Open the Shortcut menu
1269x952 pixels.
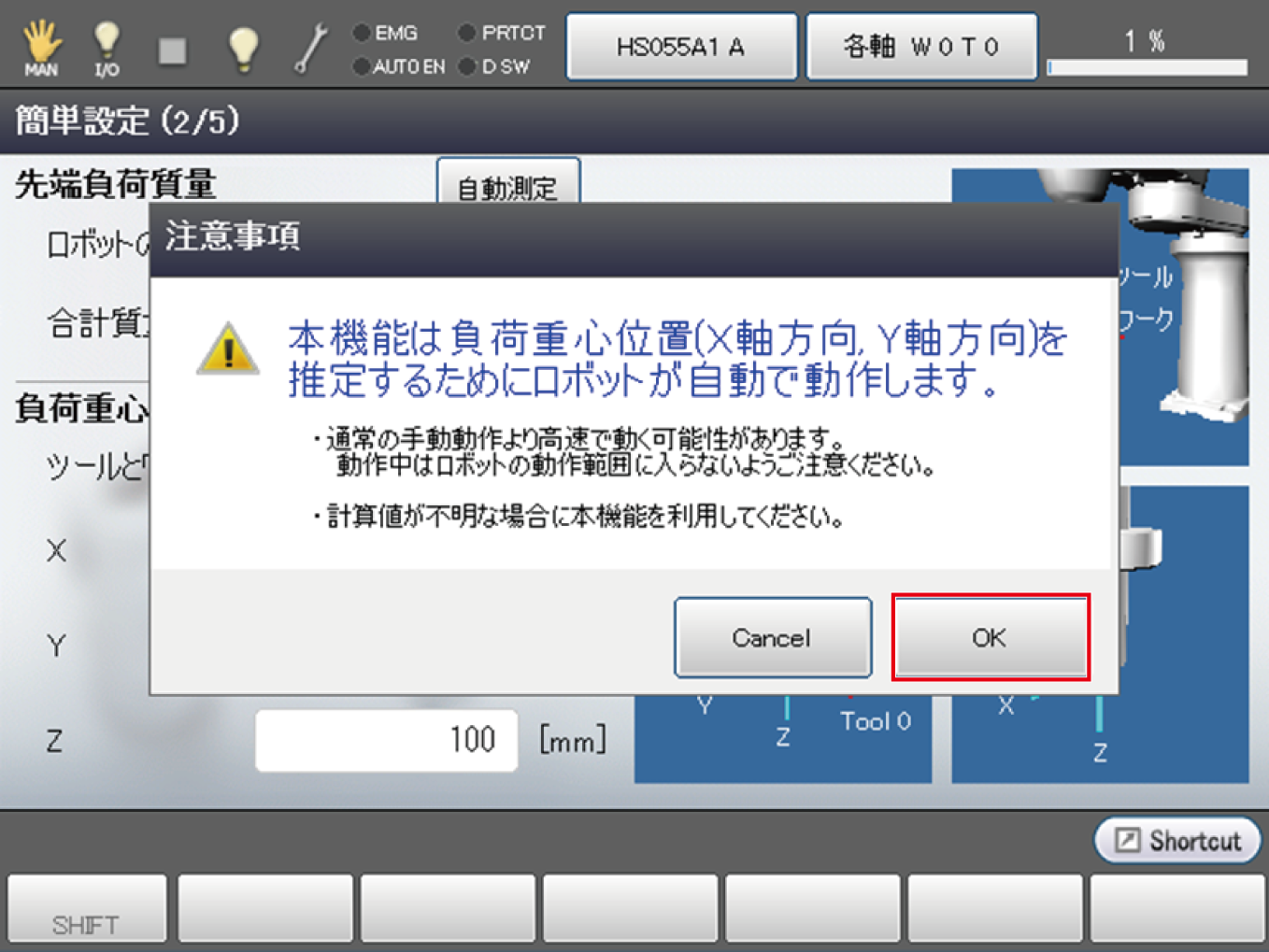[1178, 841]
